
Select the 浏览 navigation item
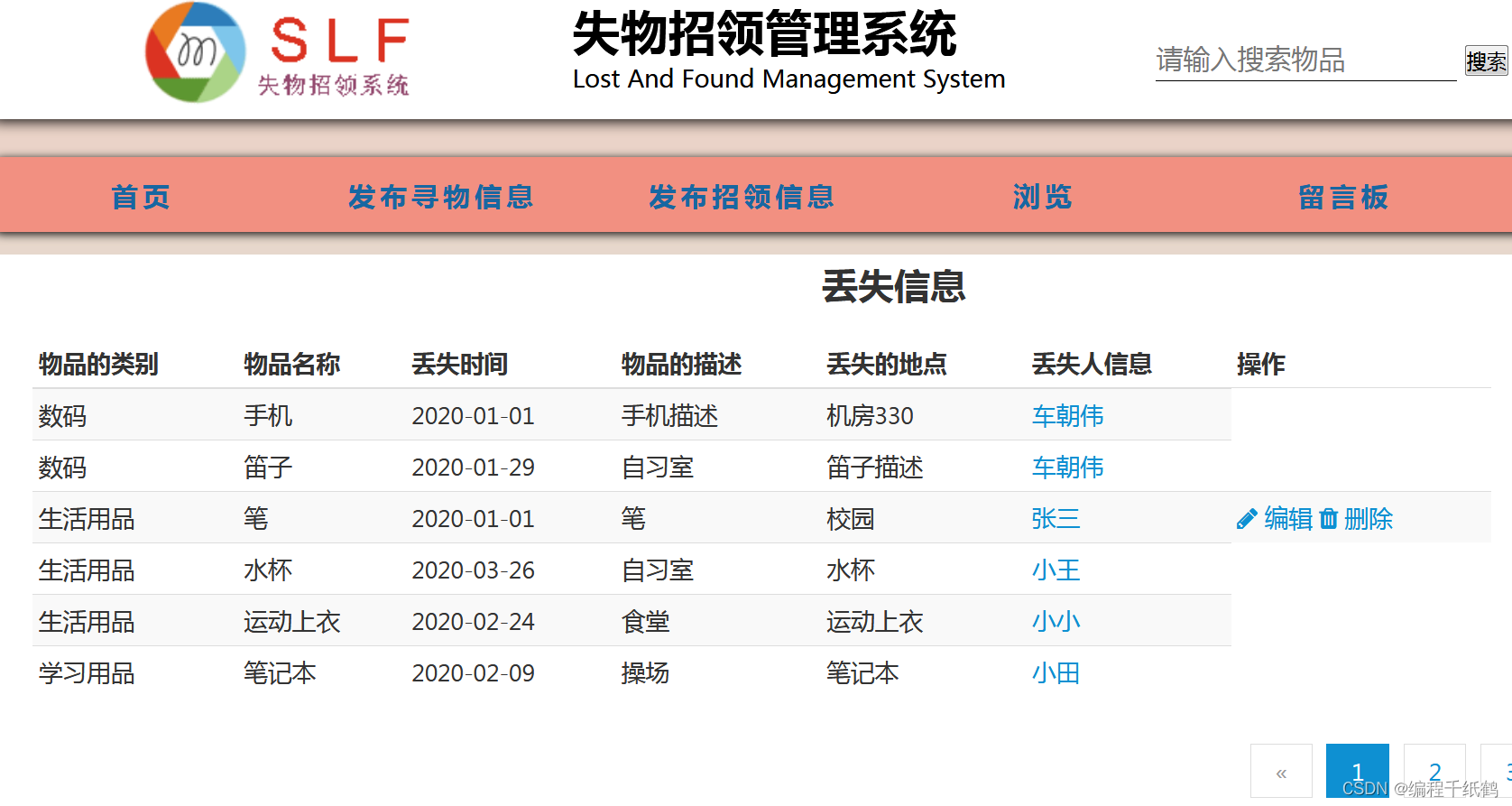coord(1043,197)
